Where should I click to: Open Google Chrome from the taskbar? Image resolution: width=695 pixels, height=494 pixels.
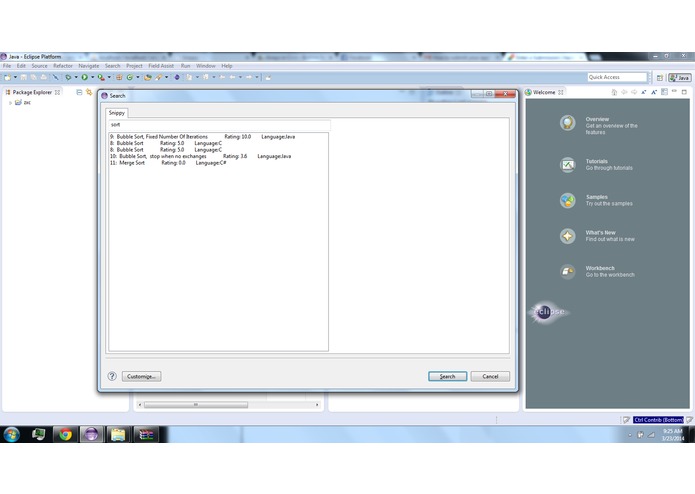[x=65, y=435]
